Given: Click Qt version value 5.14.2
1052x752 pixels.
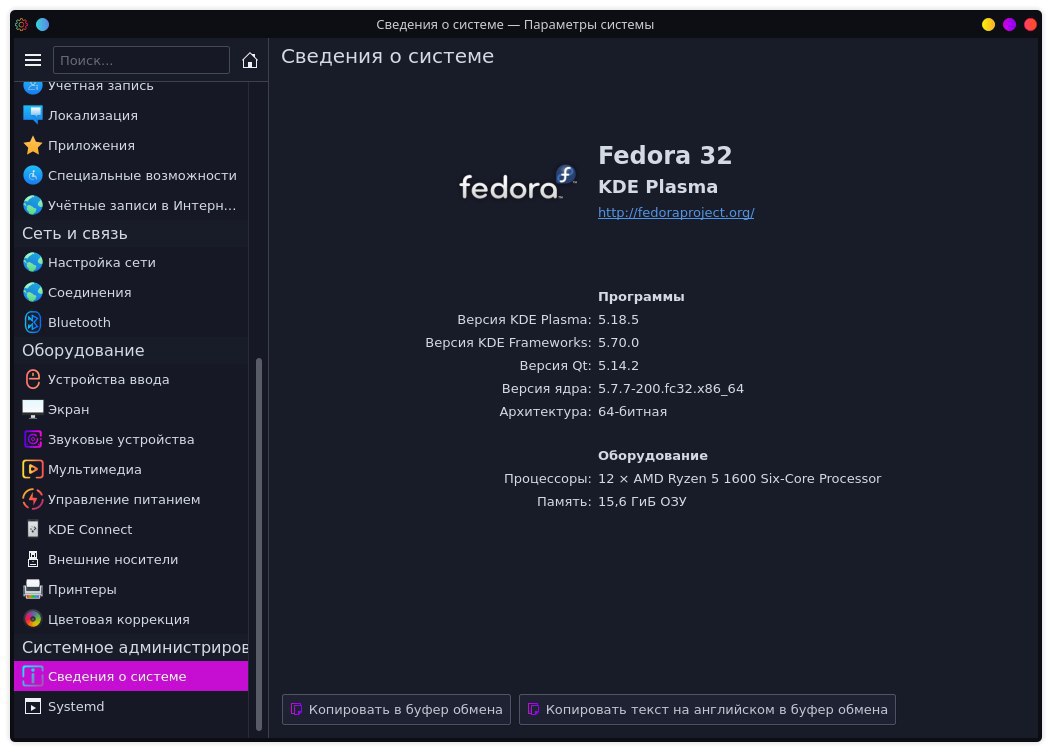Looking at the screenshot, I should (x=618, y=366).
